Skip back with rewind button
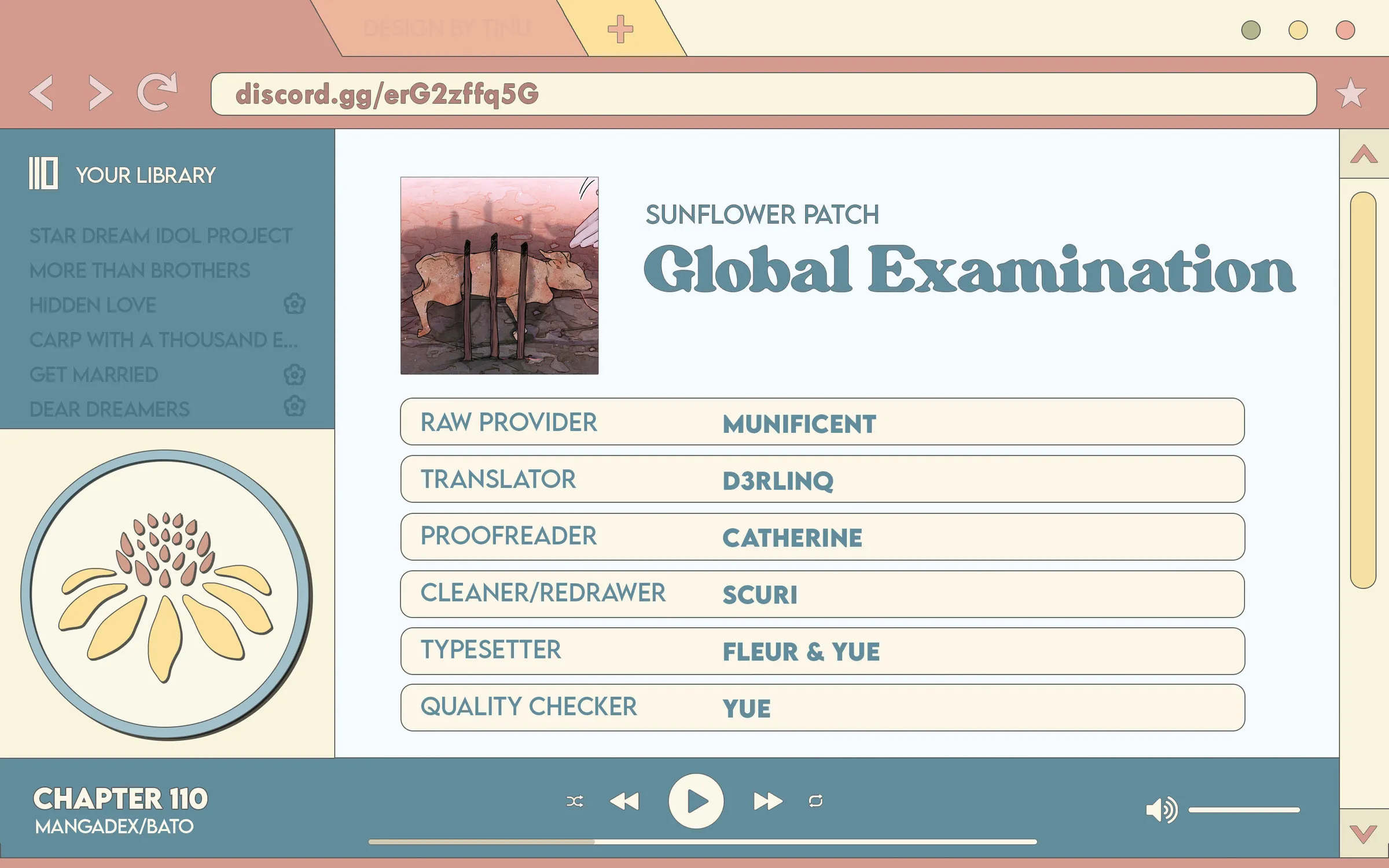The image size is (1389, 868). point(624,801)
